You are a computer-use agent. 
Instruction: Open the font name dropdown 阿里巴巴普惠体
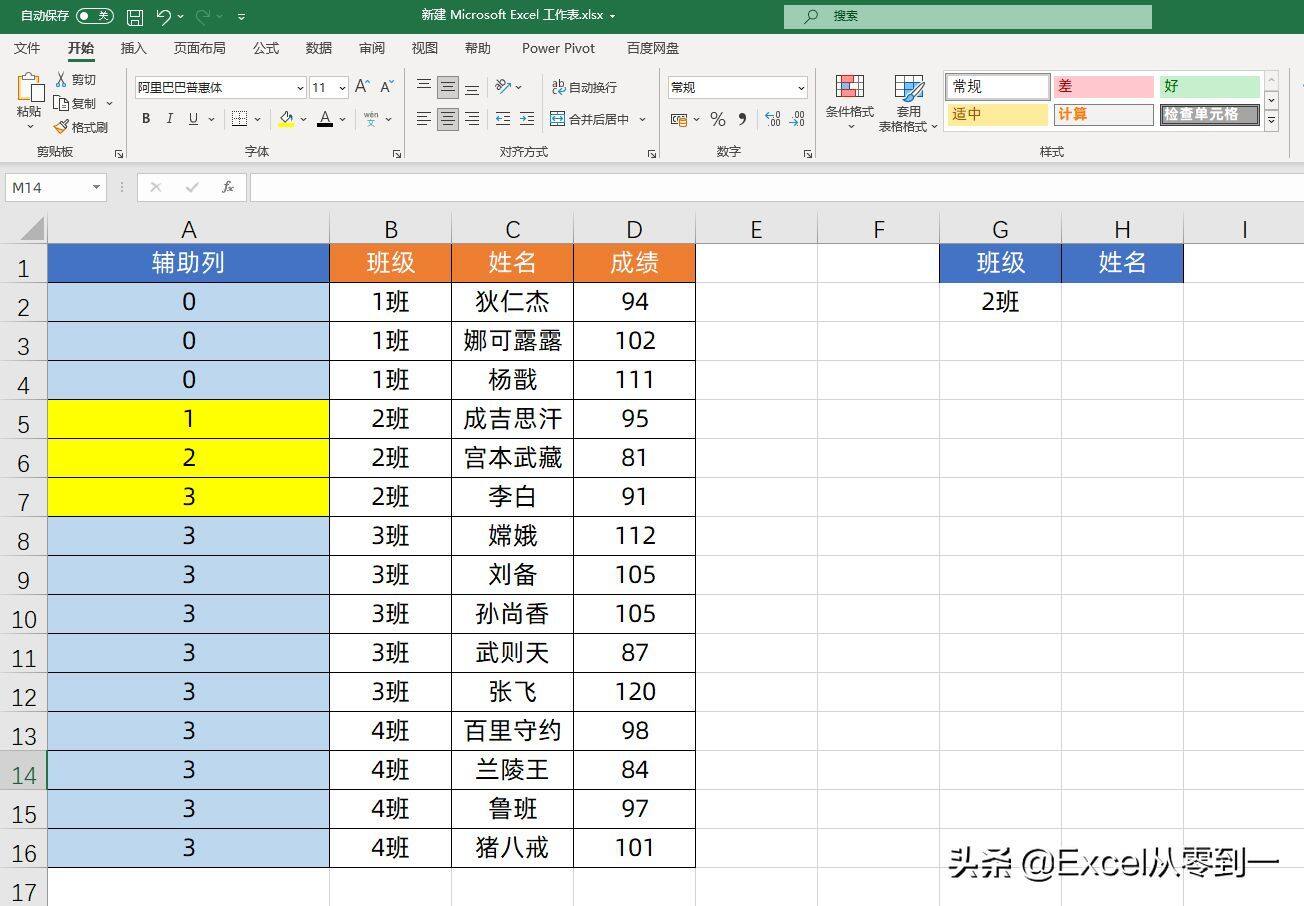(x=300, y=88)
